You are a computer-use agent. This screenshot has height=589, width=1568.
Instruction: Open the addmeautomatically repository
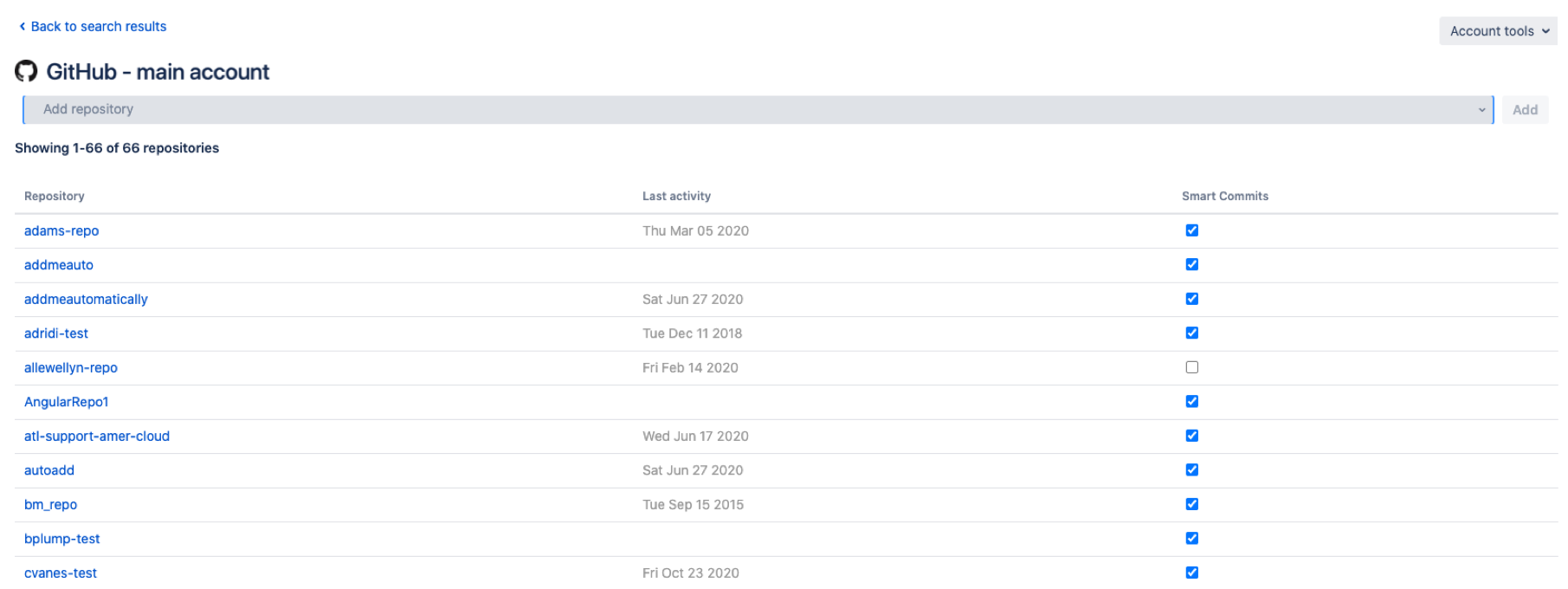[86, 300]
